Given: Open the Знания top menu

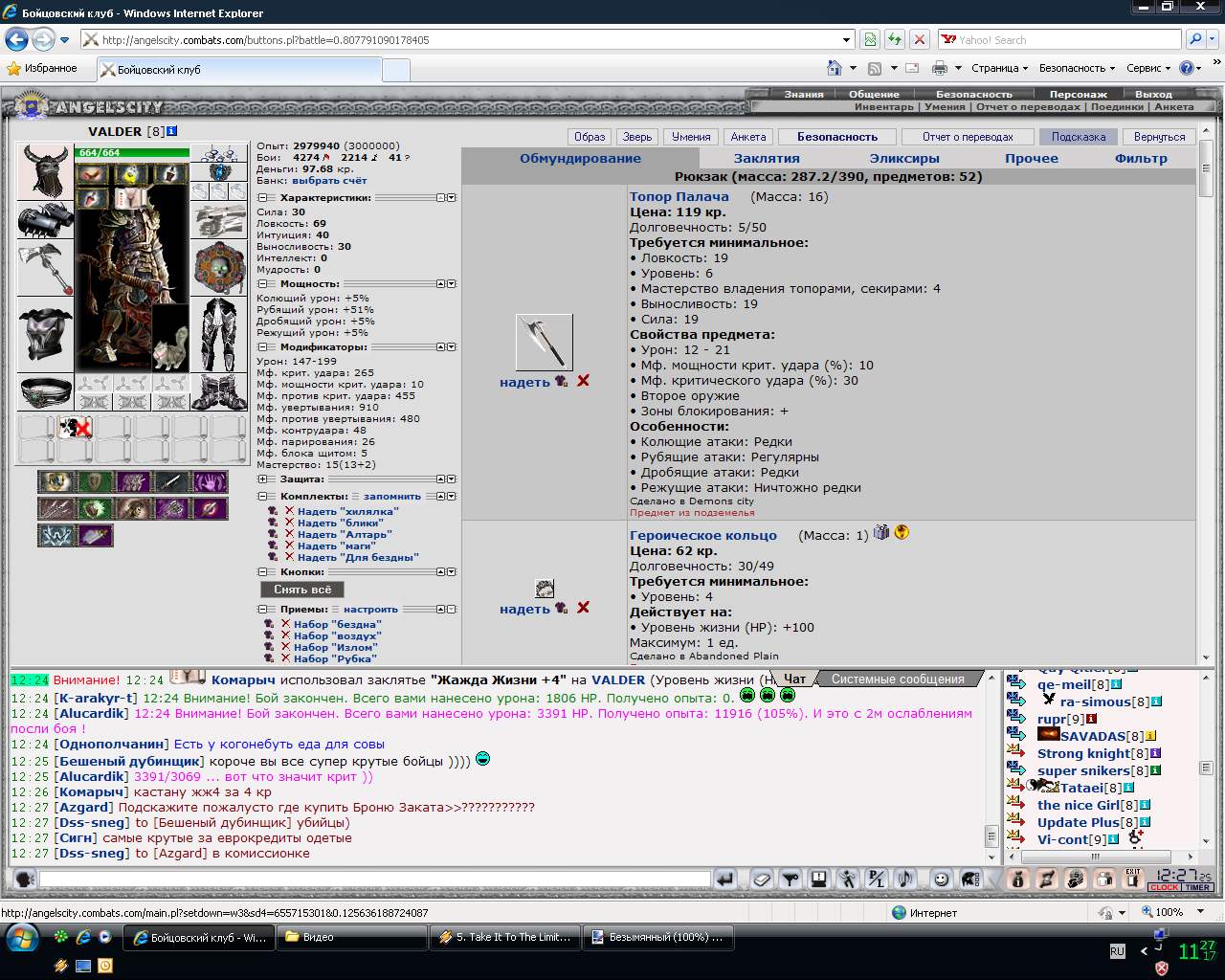Looking at the screenshot, I should pos(804,94).
